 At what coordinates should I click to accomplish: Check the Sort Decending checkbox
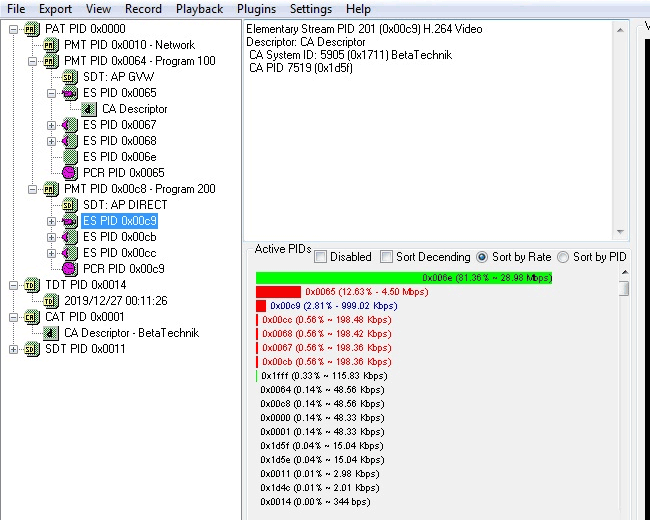[x=386, y=257]
